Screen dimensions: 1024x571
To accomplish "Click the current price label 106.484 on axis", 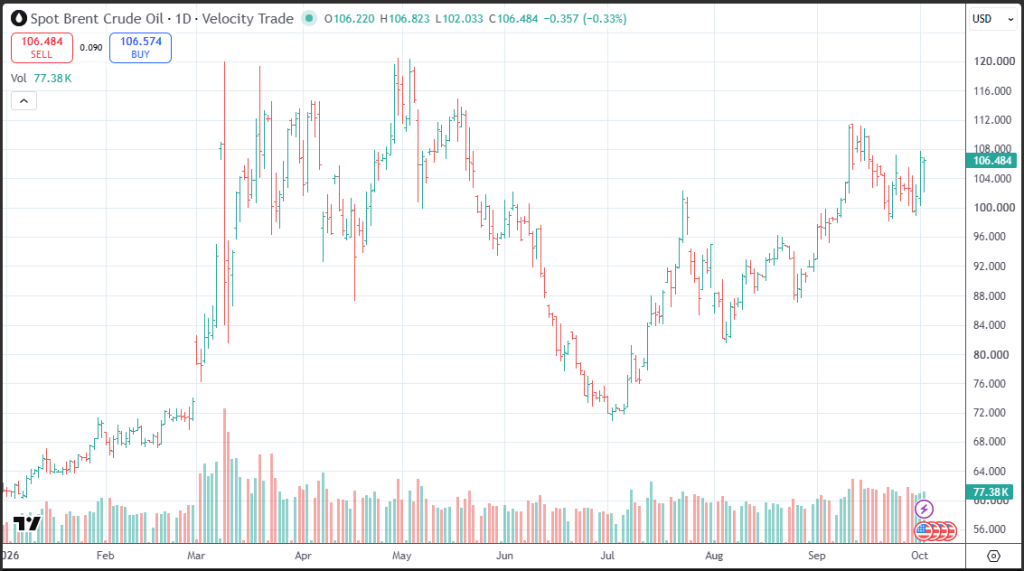I will point(991,161).
